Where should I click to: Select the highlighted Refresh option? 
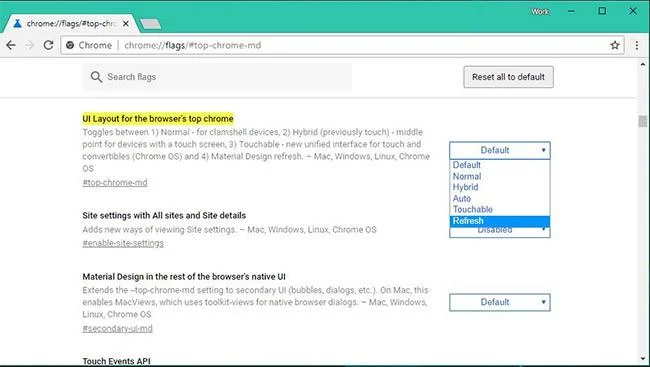coord(500,221)
